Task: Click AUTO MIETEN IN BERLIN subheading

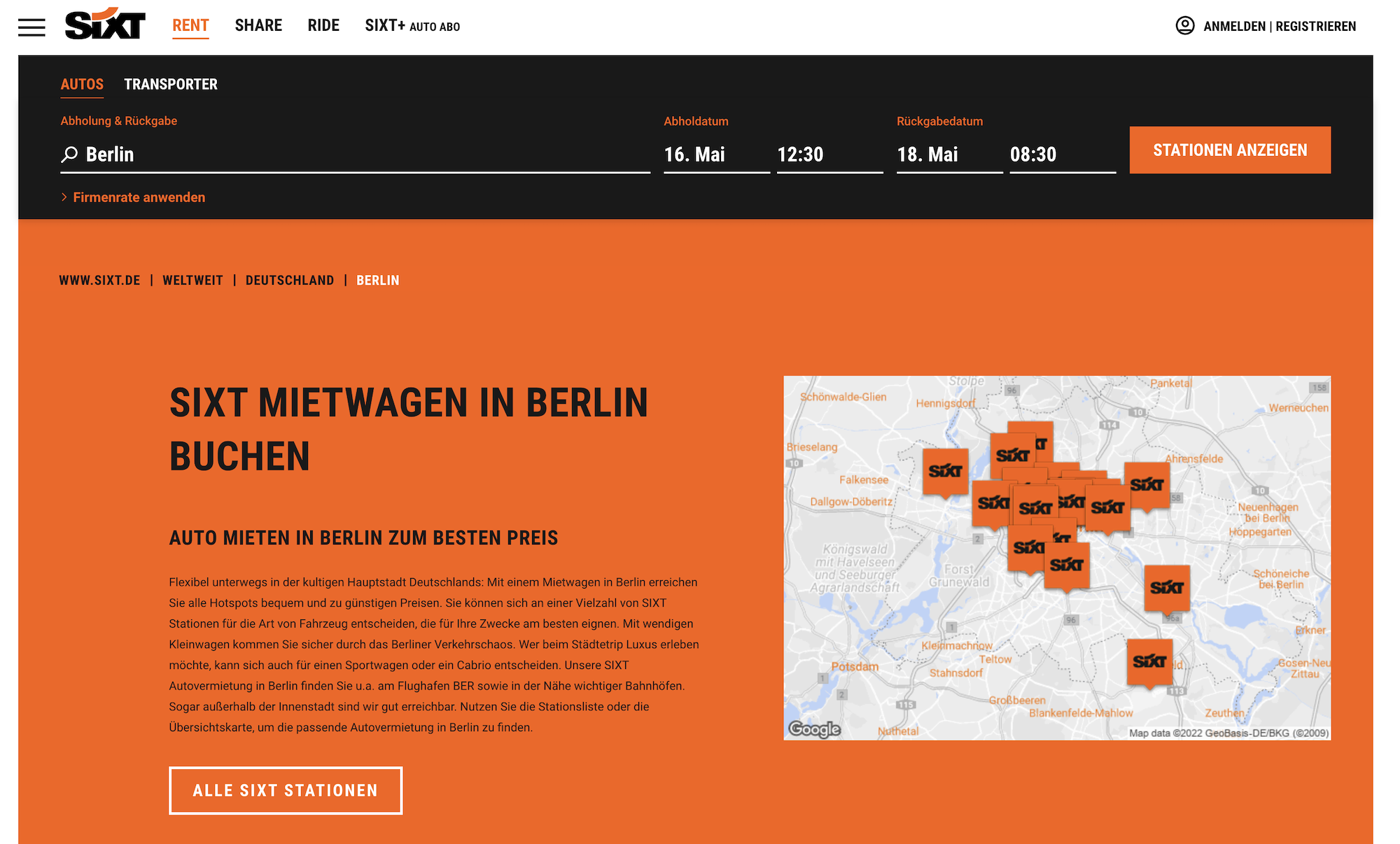Action: click(x=364, y=537)
